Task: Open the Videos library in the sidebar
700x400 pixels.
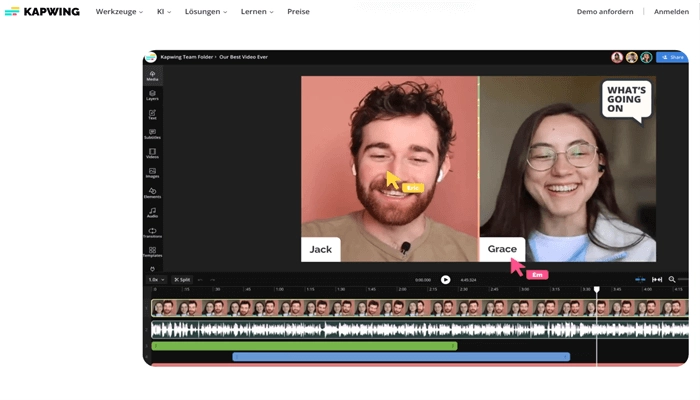Action: coord(152,154)
